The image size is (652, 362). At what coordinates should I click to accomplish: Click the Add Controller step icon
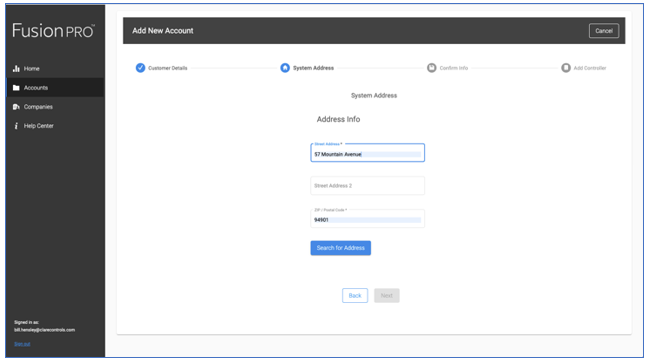pos(566,68)
